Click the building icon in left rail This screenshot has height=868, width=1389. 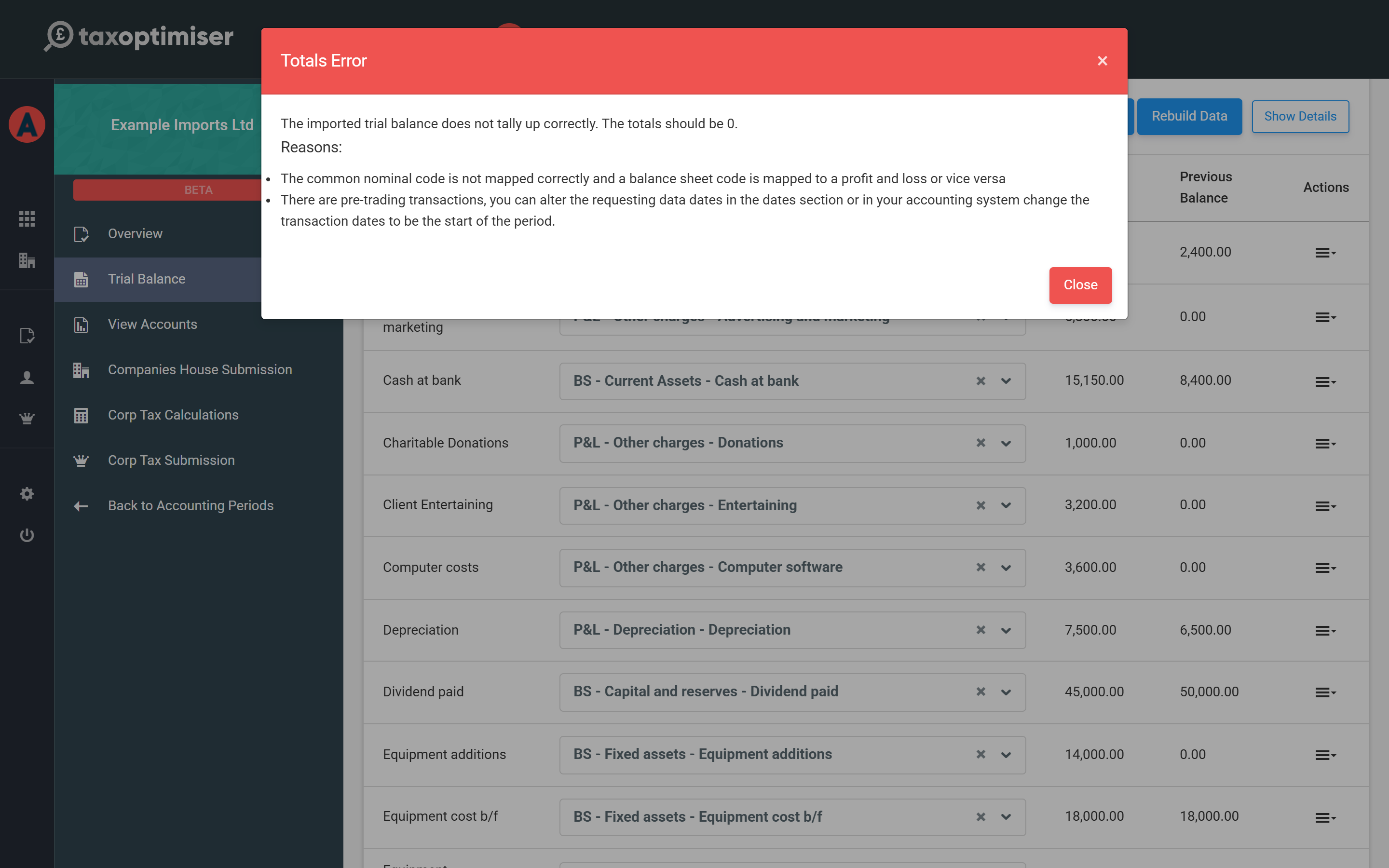point(27,260)
